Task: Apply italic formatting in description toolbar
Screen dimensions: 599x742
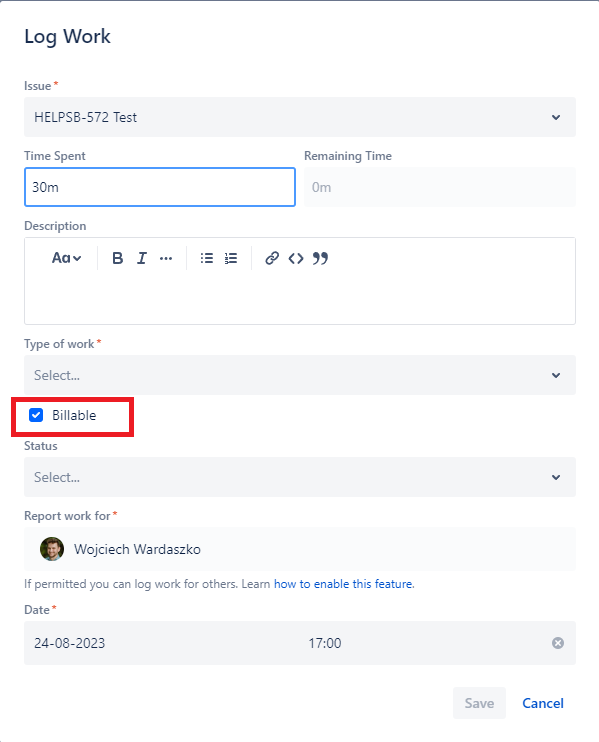Action: [141, 258]
